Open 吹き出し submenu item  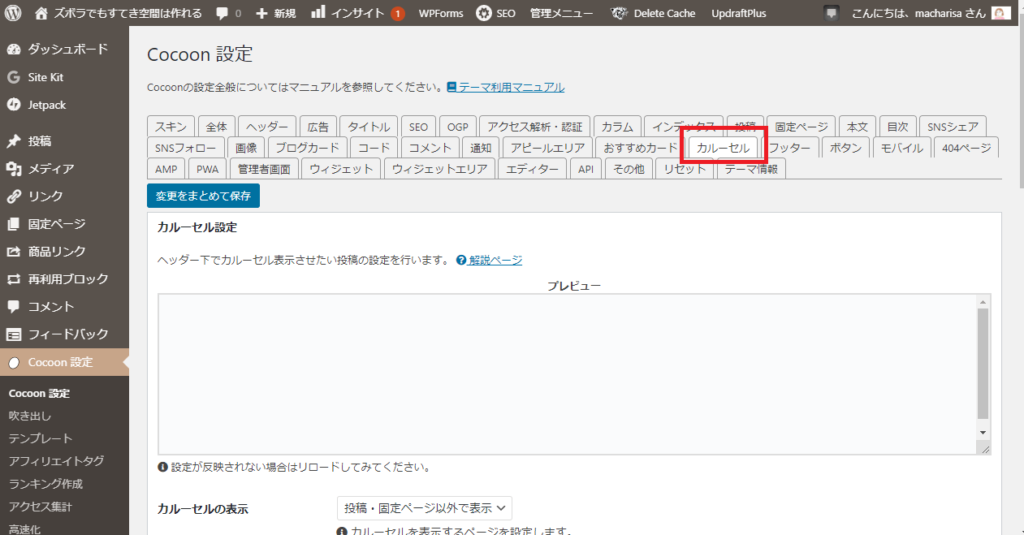[x=30, y=415]
